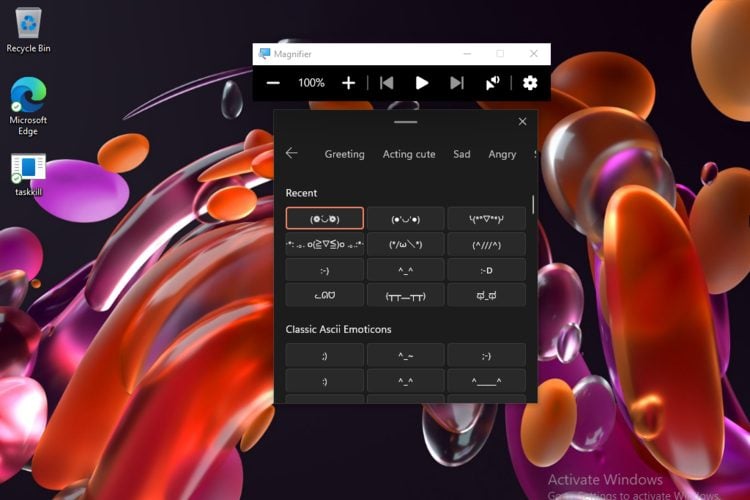Viewport: 750px width, 500px height.
Task: Click the Classic Ascii Emoticons heading
Action: coord(338,329)
